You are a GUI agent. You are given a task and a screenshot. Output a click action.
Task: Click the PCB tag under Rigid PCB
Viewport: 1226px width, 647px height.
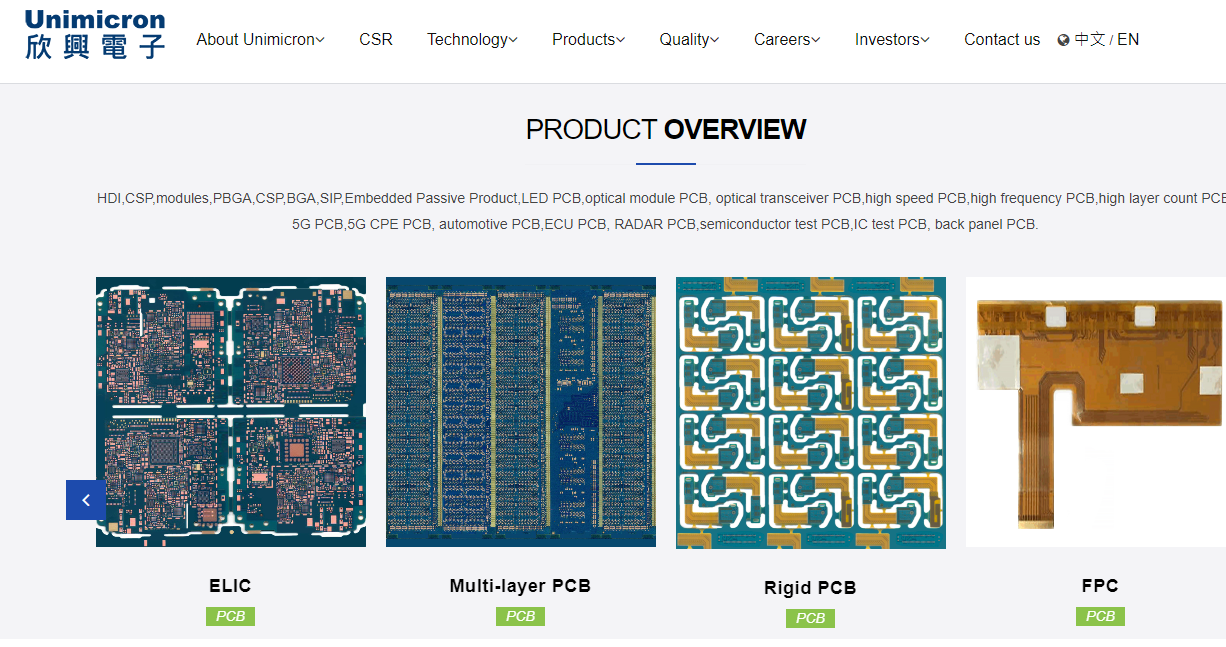811,618
